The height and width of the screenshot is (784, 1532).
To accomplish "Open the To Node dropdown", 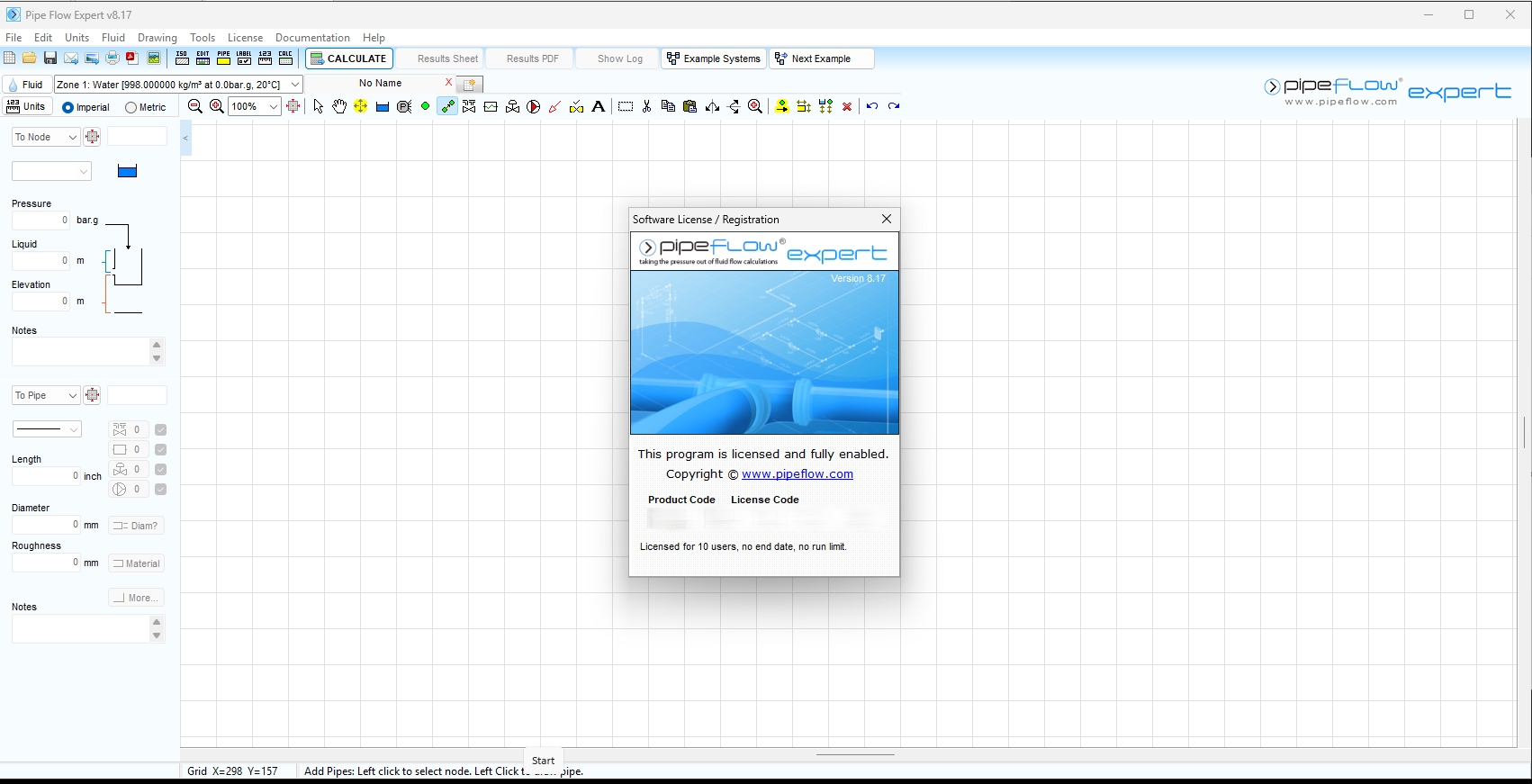I will (x=46, y=137).
